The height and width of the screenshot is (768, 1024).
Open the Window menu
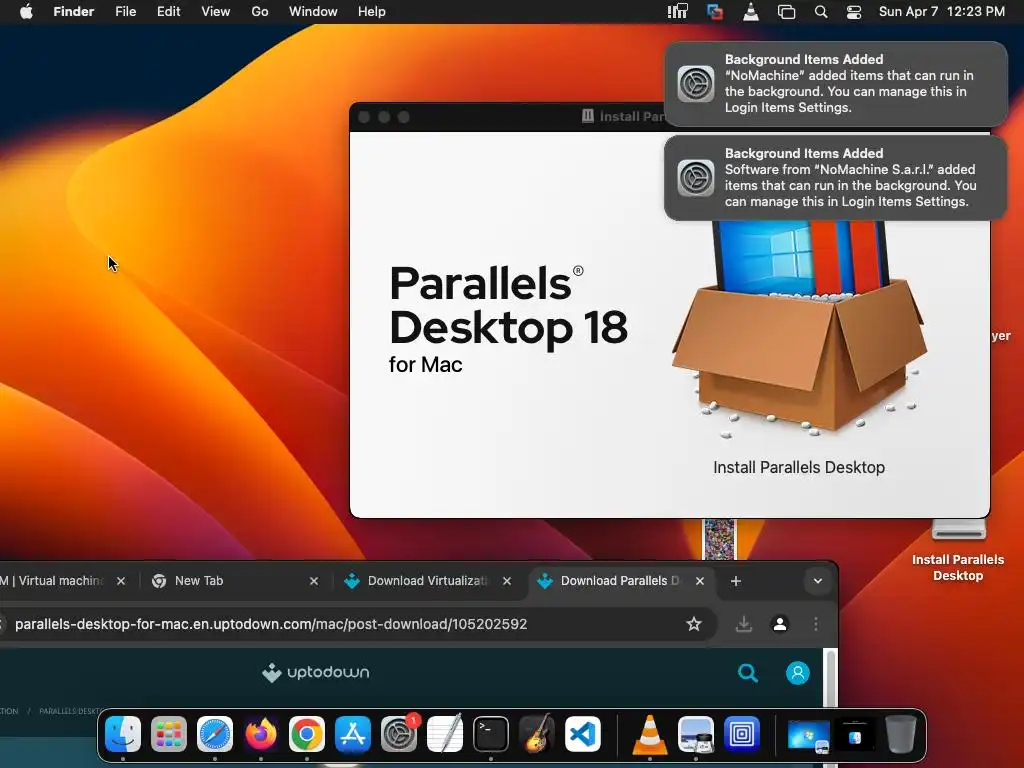coord(313,12)
